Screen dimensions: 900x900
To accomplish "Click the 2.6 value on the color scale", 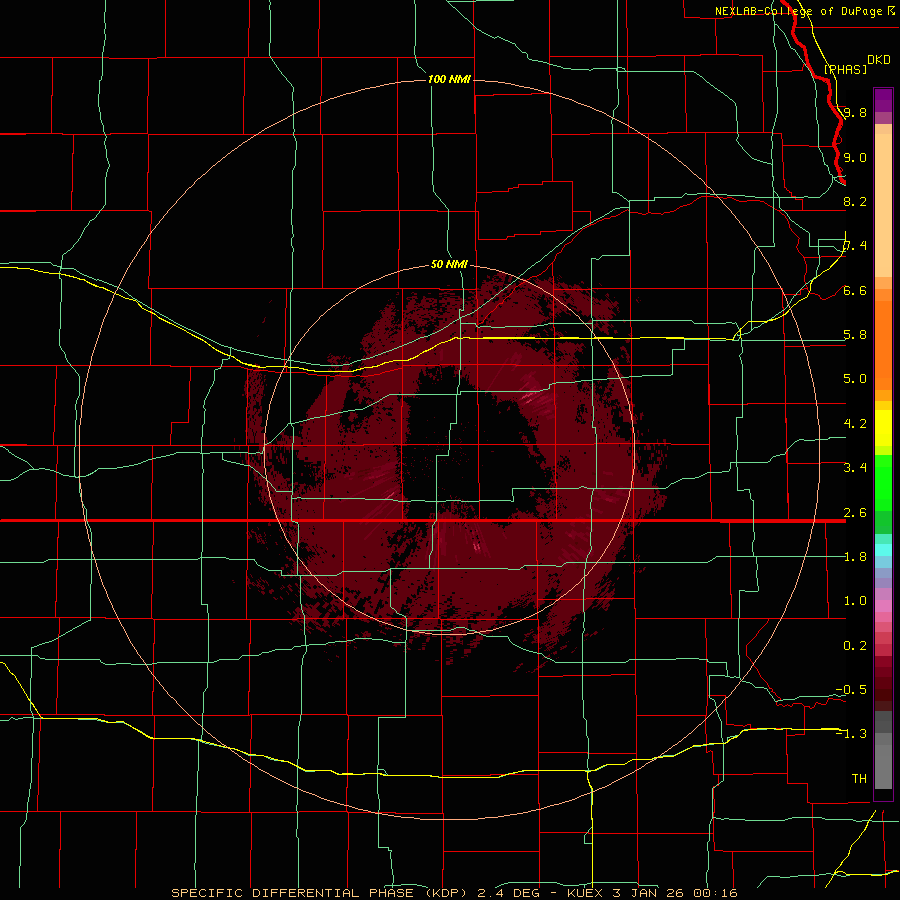I will point(855,513).
